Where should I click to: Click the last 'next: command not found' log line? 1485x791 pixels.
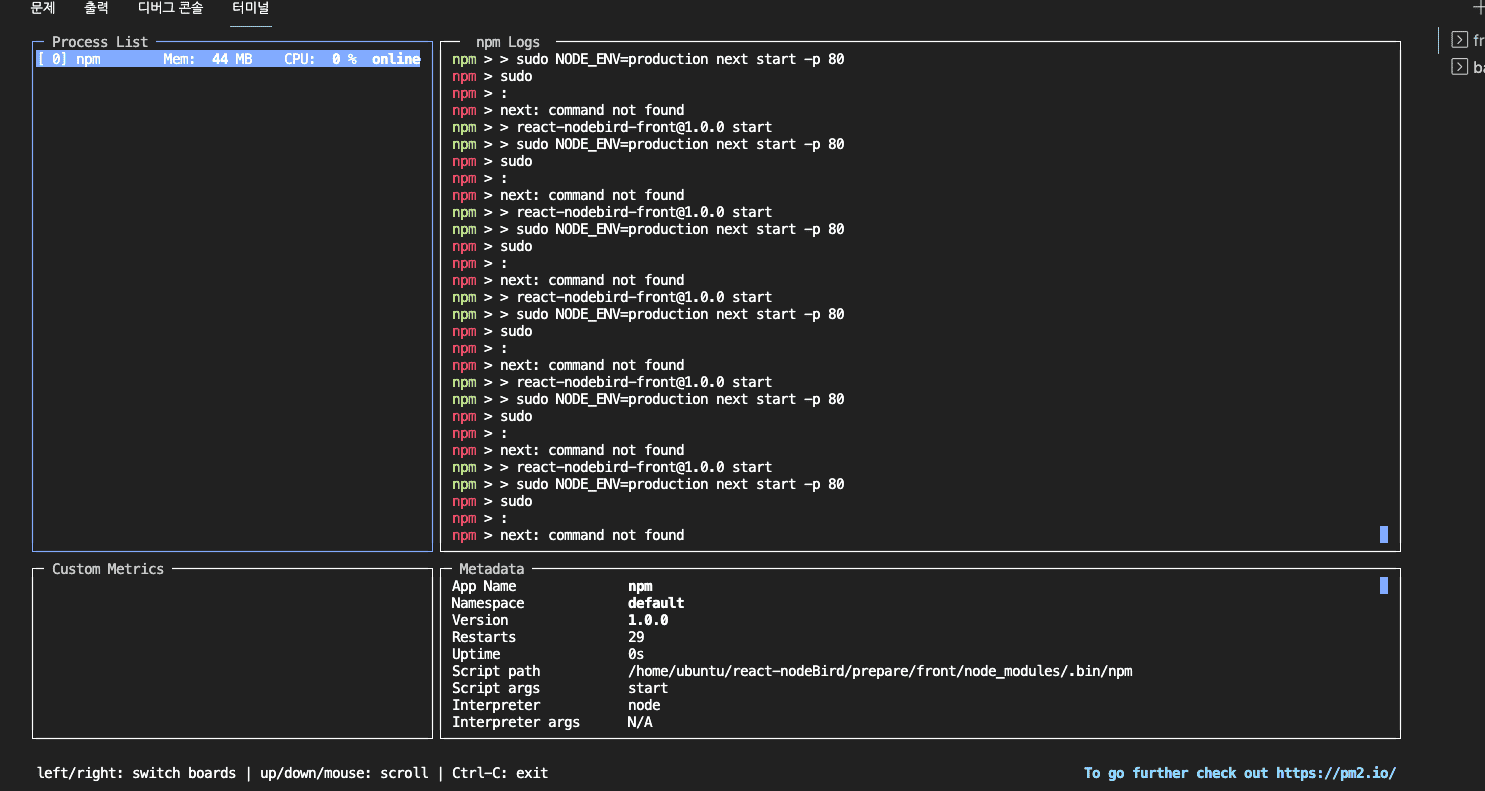[x=592, y=535]
